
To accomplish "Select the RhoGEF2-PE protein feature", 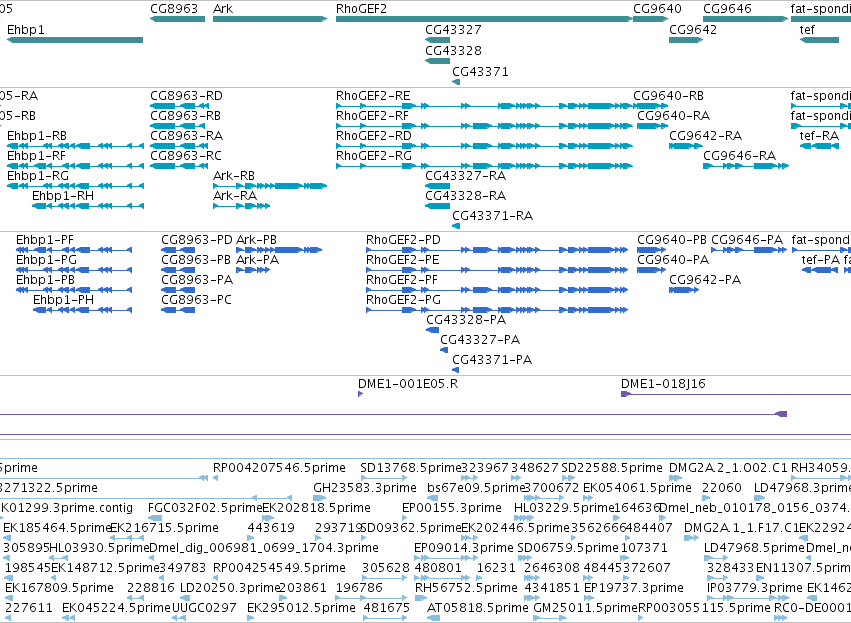I will pyautogui.click(x=497, y=270).
